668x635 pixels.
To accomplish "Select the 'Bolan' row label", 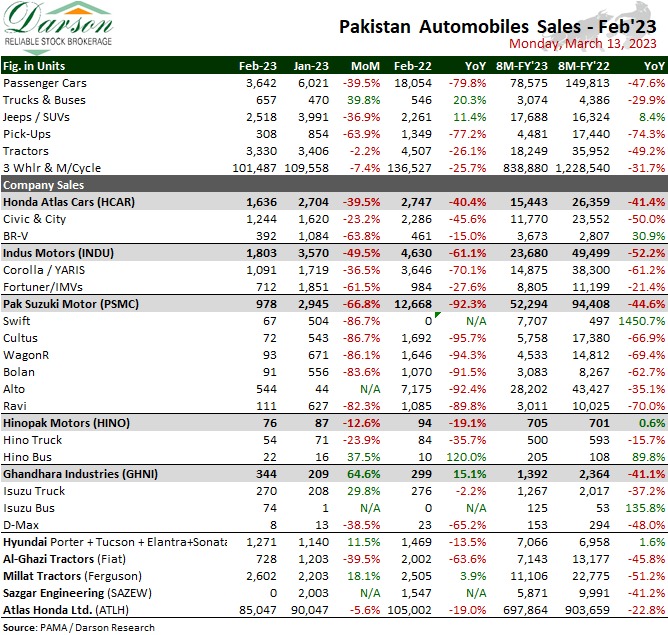I will (x=19, y=372).
